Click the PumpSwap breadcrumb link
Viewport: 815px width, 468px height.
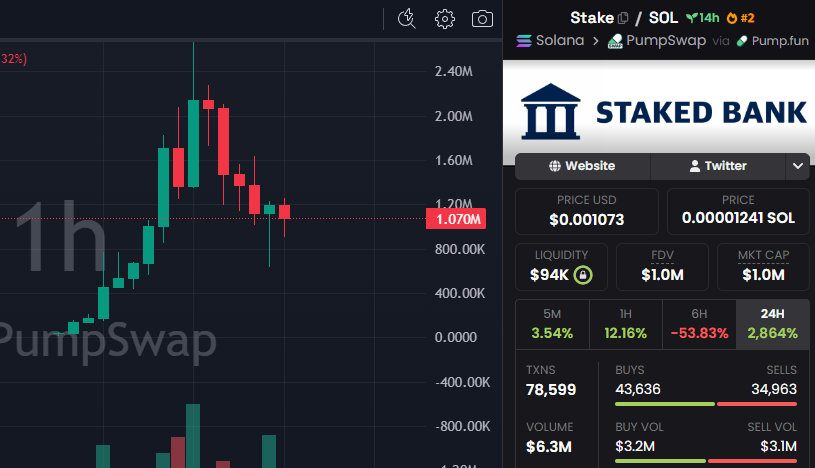[666, 41]
